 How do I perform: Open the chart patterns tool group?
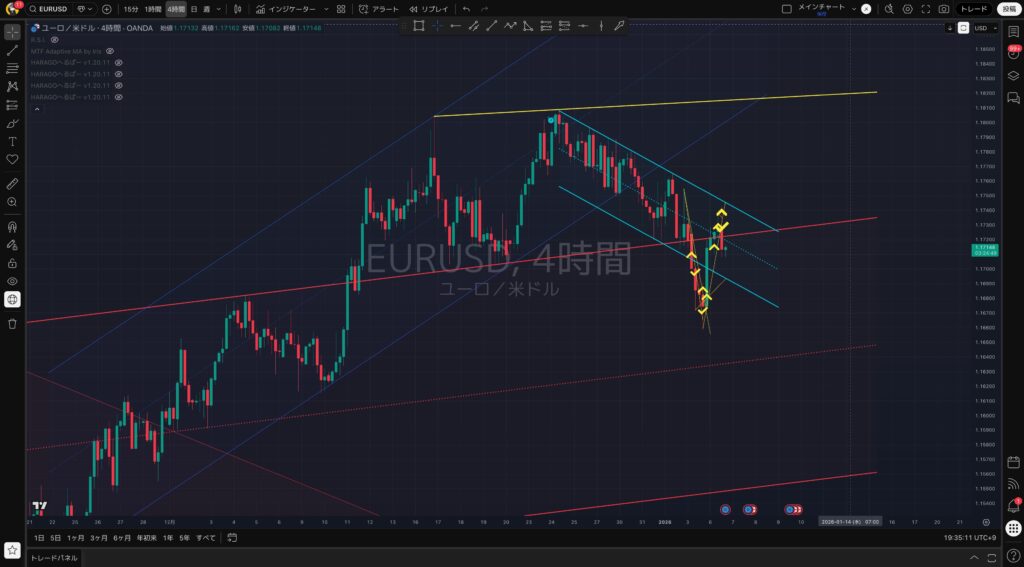(12, 86)
